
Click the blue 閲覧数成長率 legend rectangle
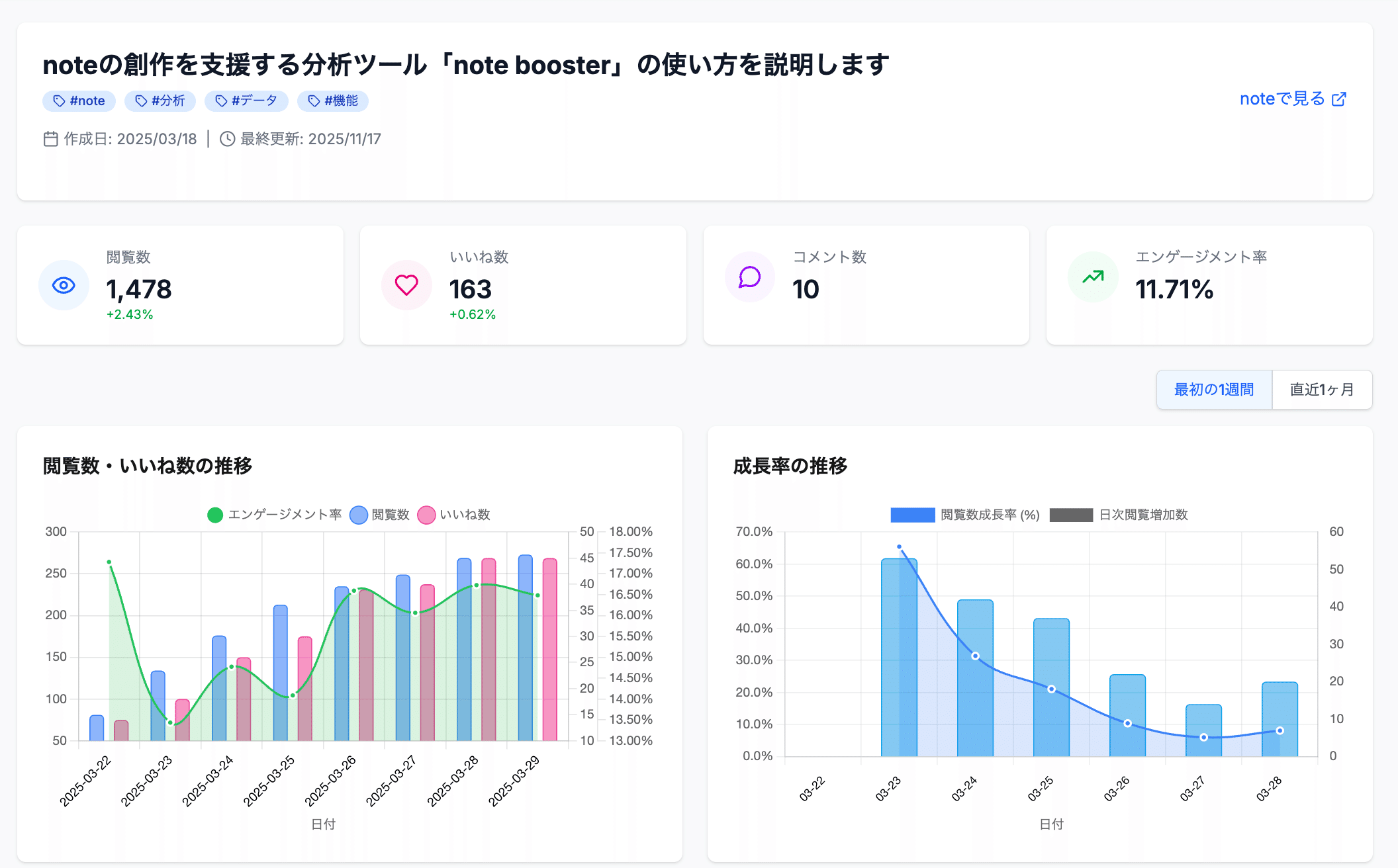[913, 515]
